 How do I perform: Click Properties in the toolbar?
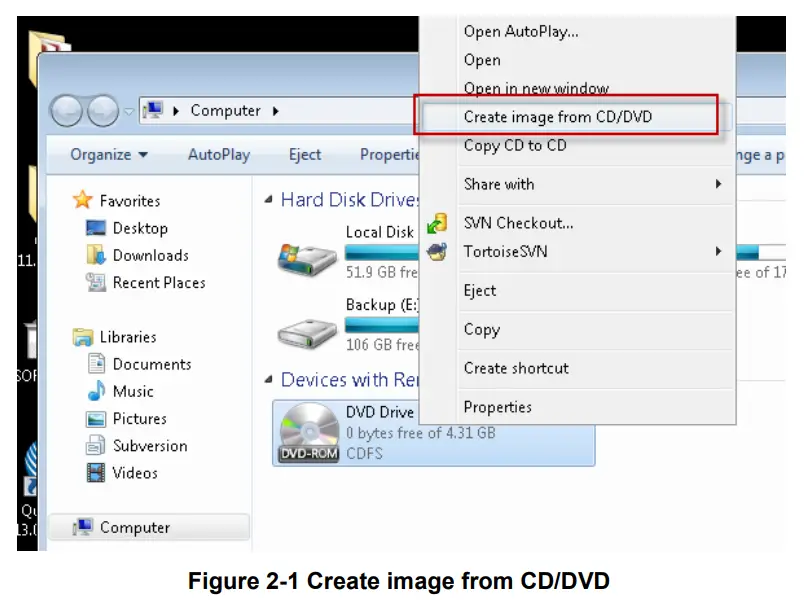tap(390, 154)
